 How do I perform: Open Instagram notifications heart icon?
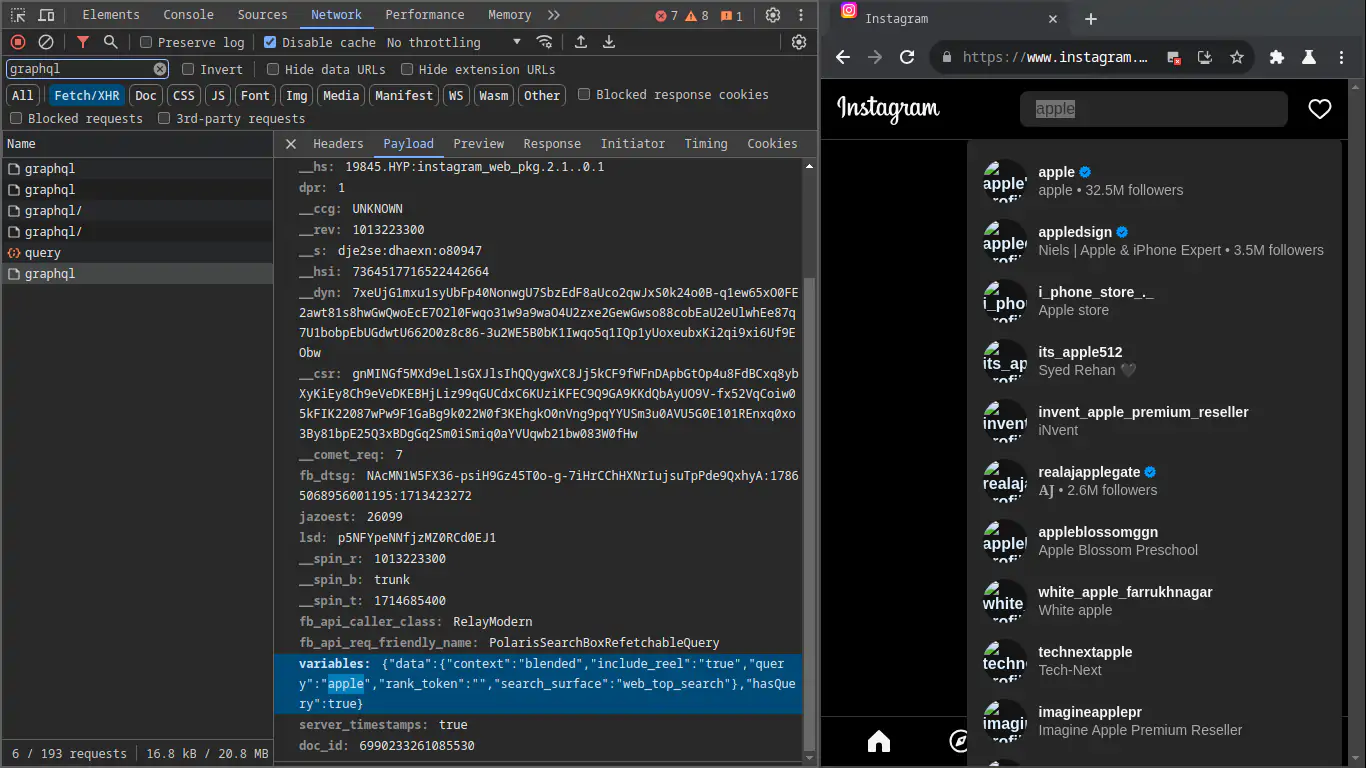point(1320,109)
